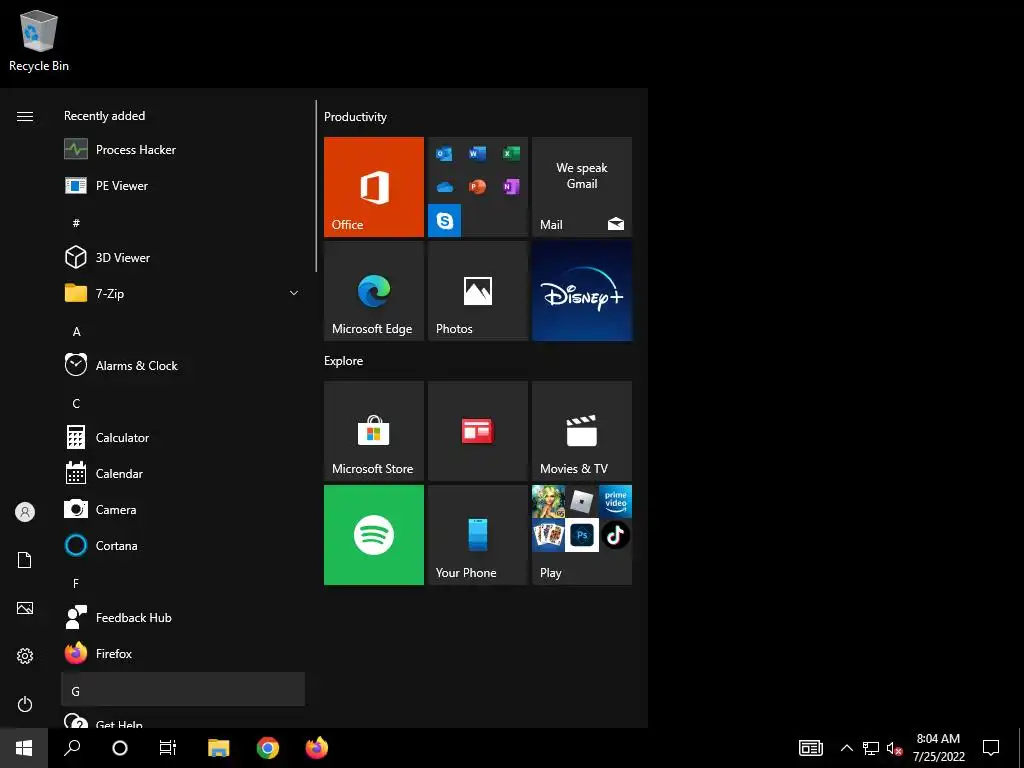This screenshot has width=1024, height=768.
Task: Open Pictures from Start sidebar
Action: pos(25,608)
